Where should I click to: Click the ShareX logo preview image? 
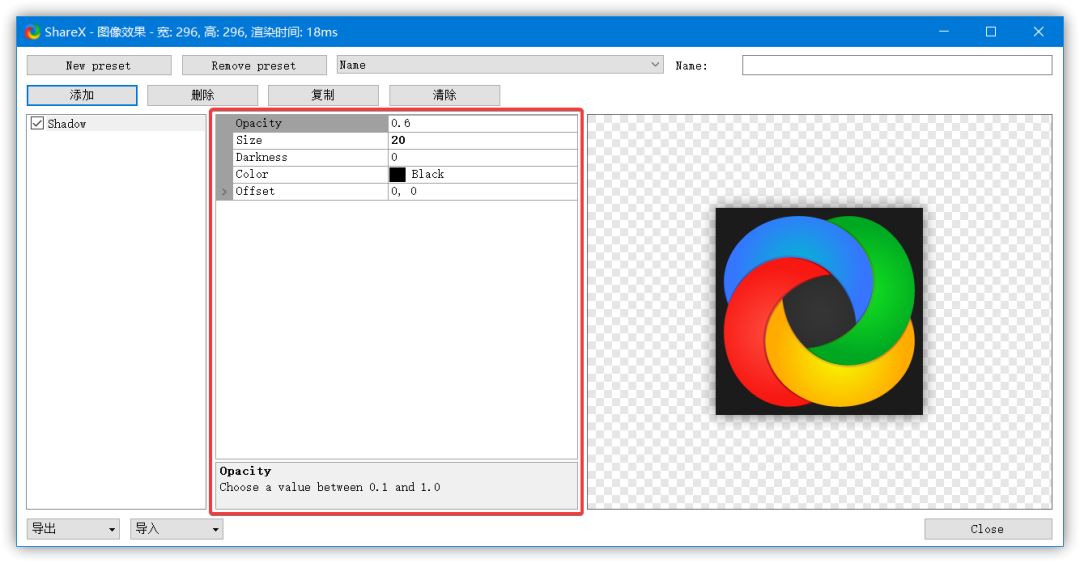point(819,311)
